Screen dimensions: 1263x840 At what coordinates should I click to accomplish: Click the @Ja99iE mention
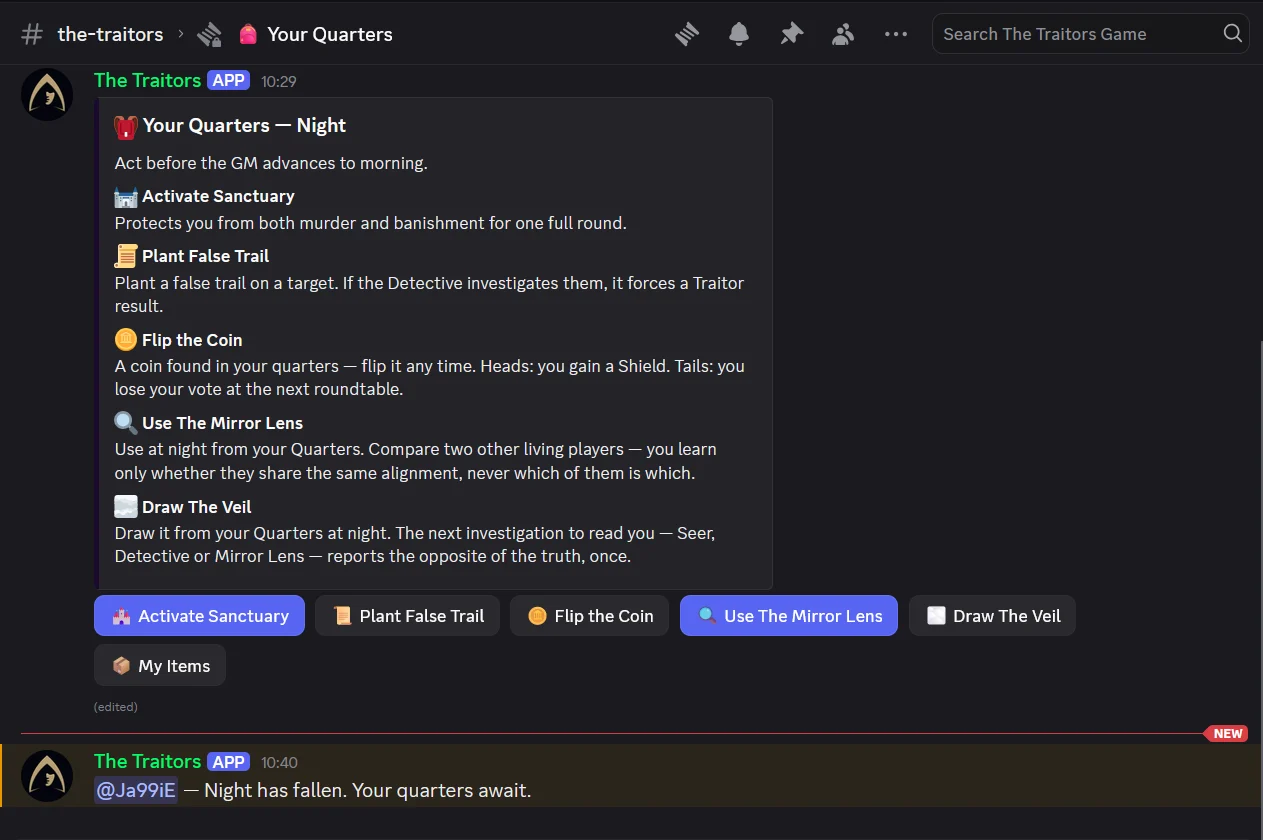click(136, 790)
